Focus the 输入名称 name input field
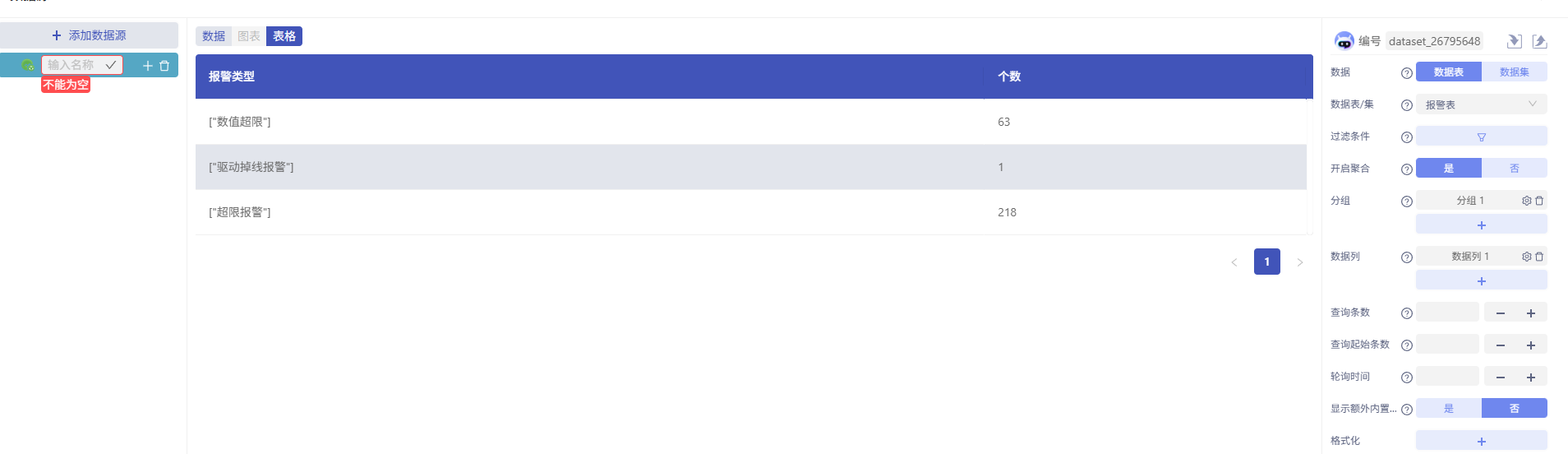 coord(73,65)
